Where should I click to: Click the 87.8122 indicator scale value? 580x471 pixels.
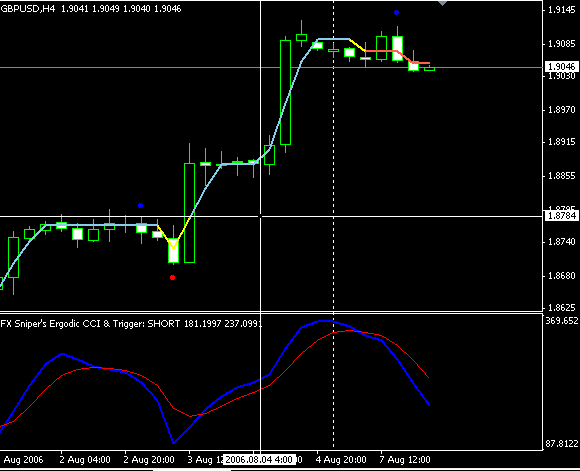click(x=562, y=443)
